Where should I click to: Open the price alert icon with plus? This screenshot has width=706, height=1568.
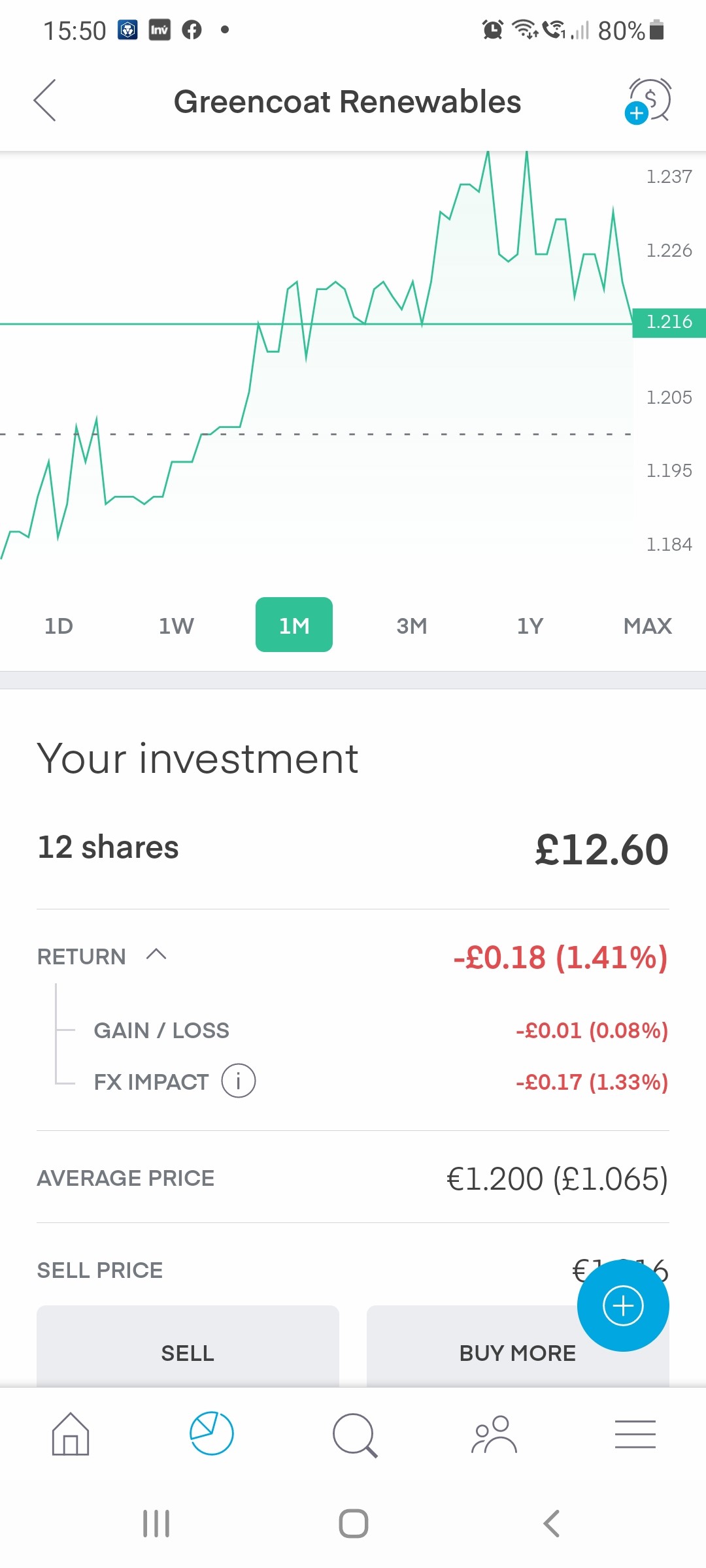(648, 101)
